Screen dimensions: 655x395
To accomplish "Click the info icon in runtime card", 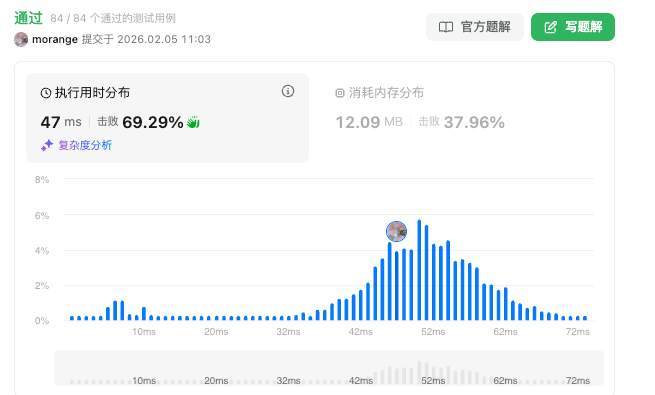I will (x=288, y=91).
